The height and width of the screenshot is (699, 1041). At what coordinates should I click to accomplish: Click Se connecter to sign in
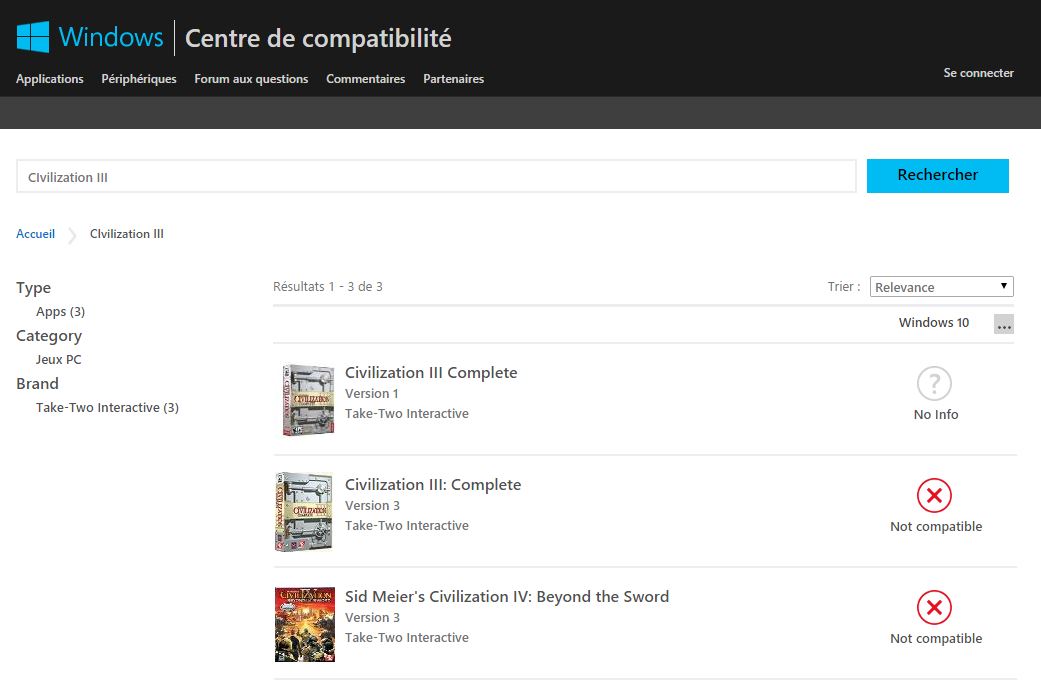pyautogui.click(x=978, y=72)
